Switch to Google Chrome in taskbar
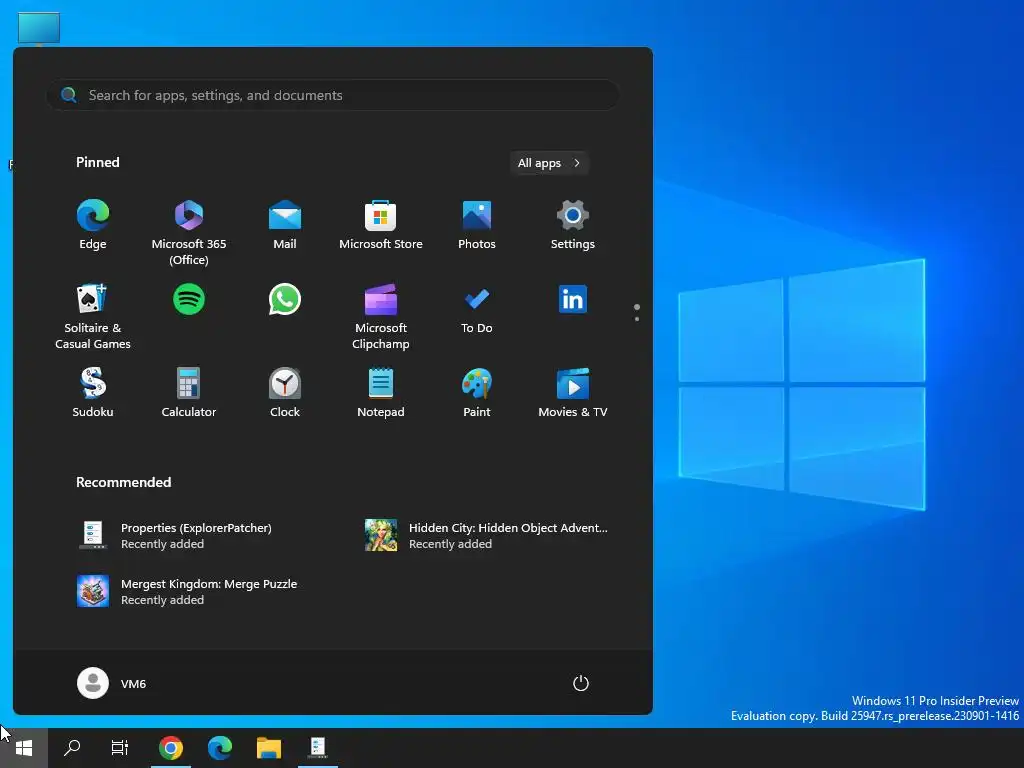Viewport: 1024px width, 768px height. coord(171,748)
